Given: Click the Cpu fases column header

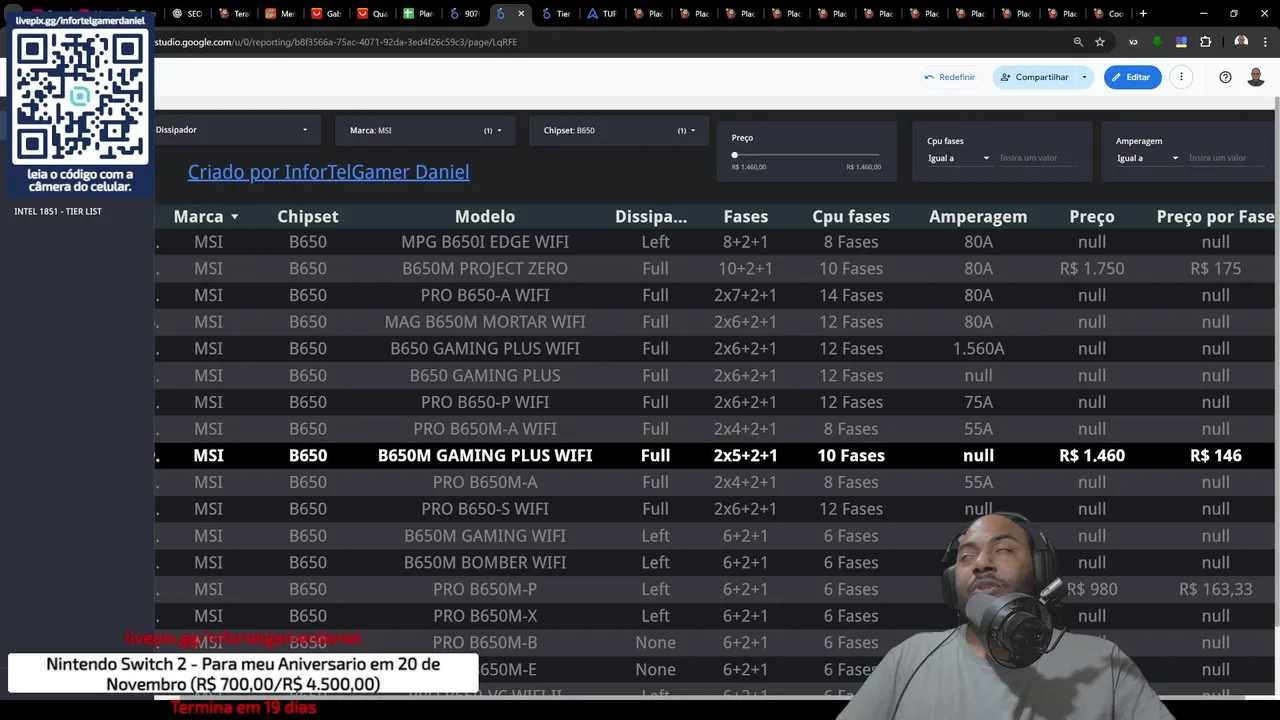Looking at the screenshot, I should pyautogui.click(x=851, y=216).
